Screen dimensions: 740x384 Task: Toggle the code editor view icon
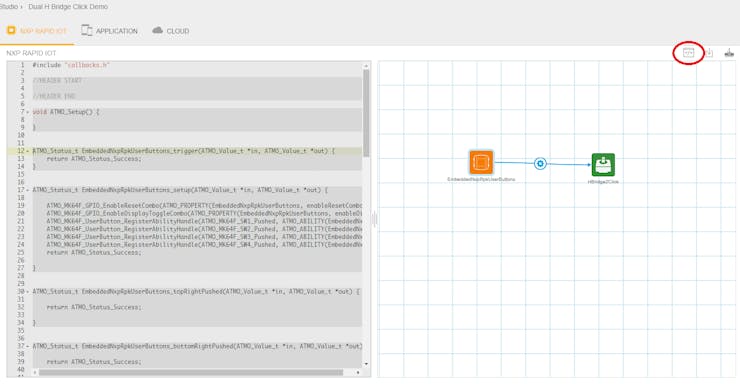[688, 53]
